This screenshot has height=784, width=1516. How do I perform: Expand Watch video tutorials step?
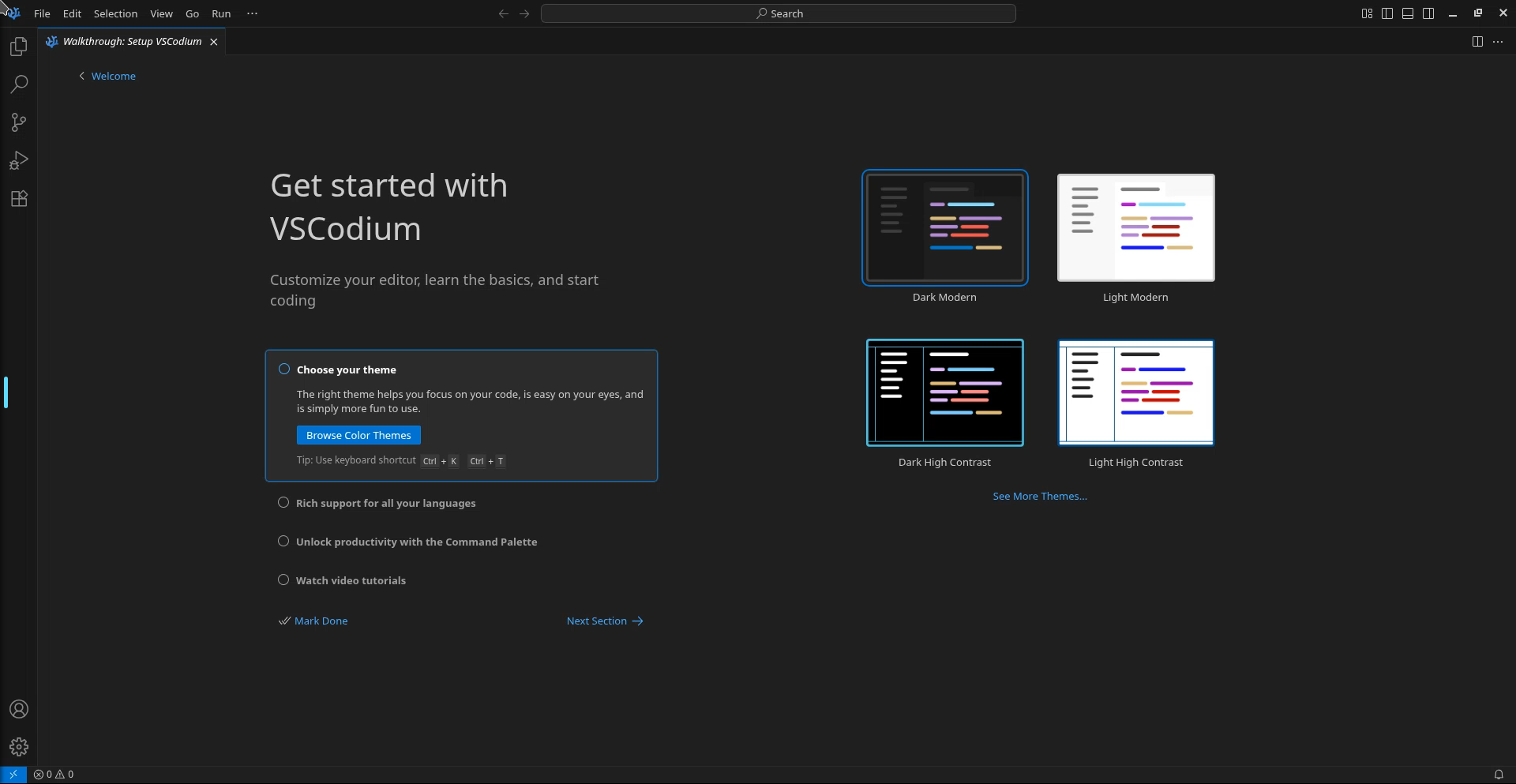pos(351,580)
